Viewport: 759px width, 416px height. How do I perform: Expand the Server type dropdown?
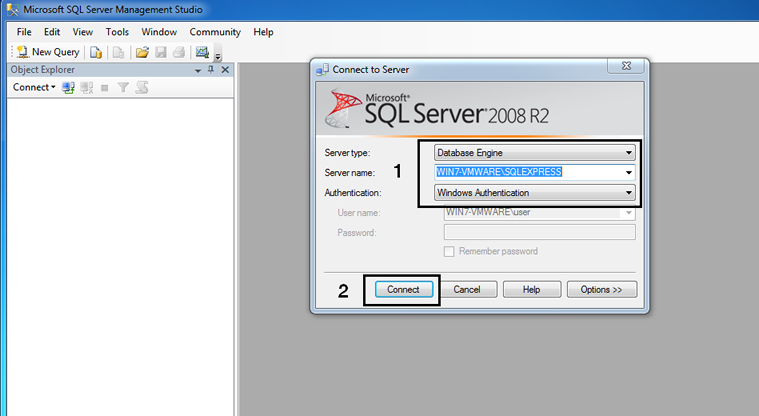(x=628, y=153)
